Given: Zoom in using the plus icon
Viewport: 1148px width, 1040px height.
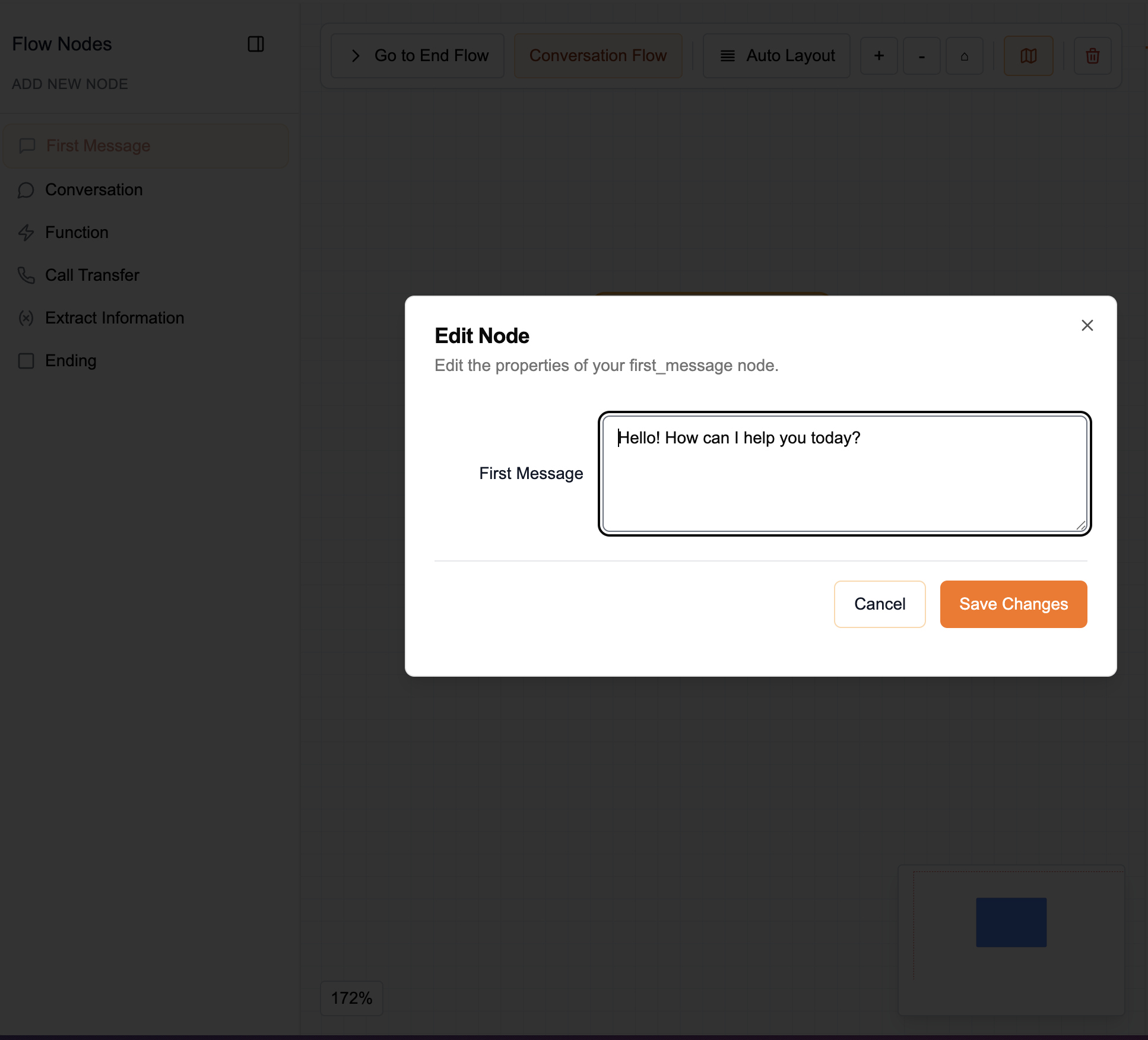Looking at the screenshot, I should click(879, 56).
